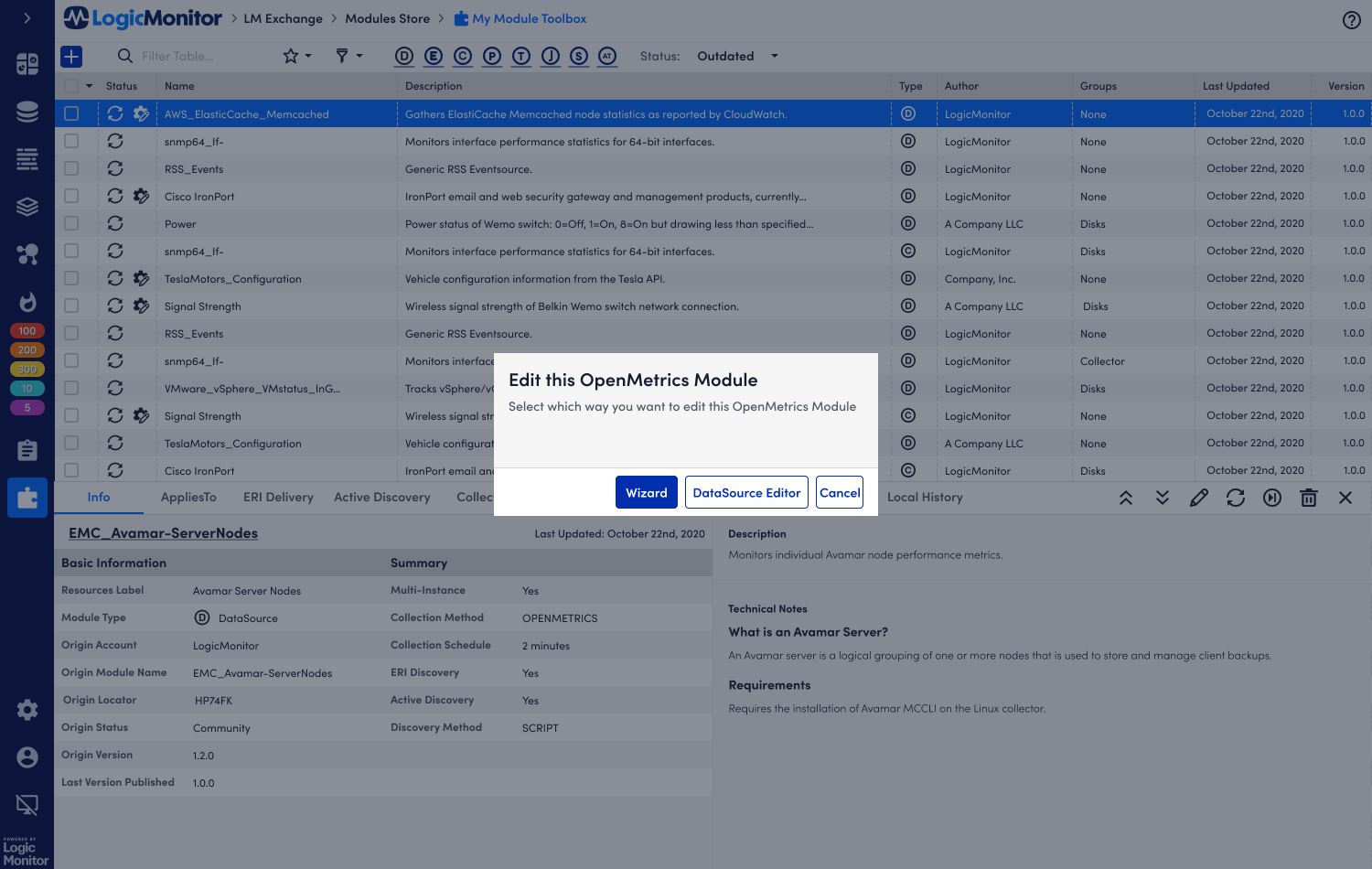
Task: Open LM Exchange breadcrumb link
Action: pos(283,19)
